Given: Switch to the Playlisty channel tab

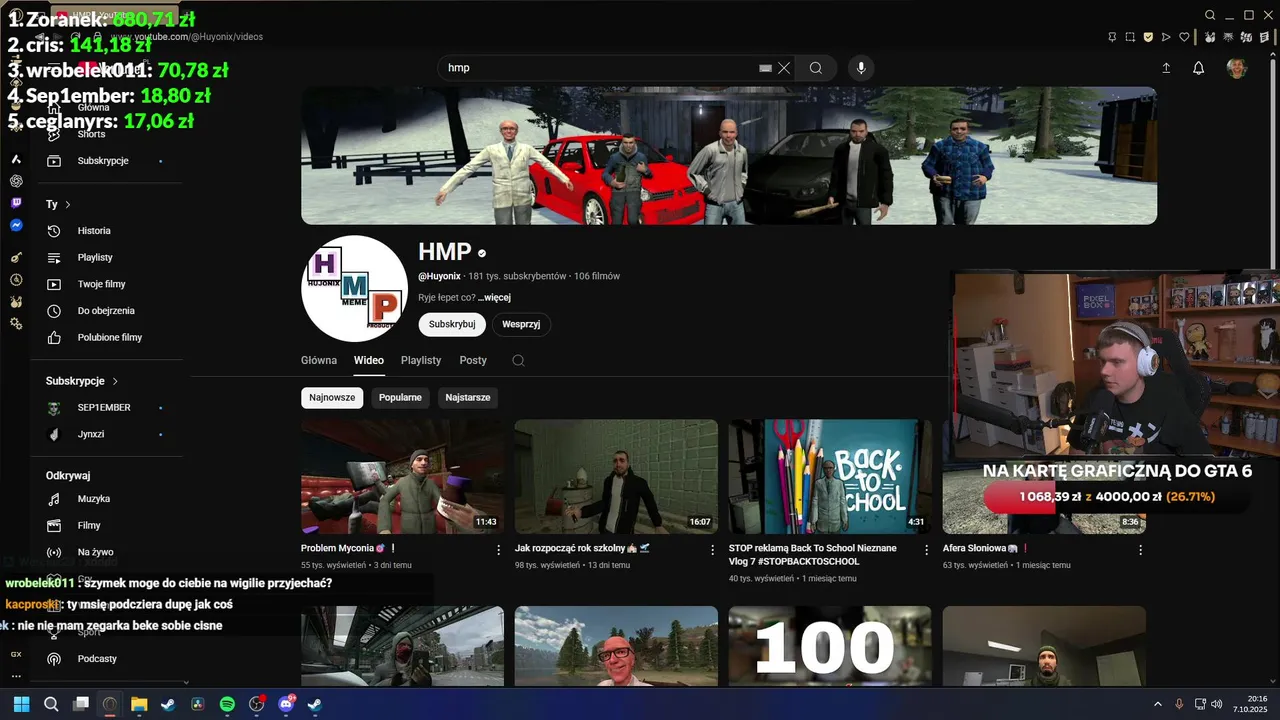Looking at the screenshot, I should (x=421, y=360).
